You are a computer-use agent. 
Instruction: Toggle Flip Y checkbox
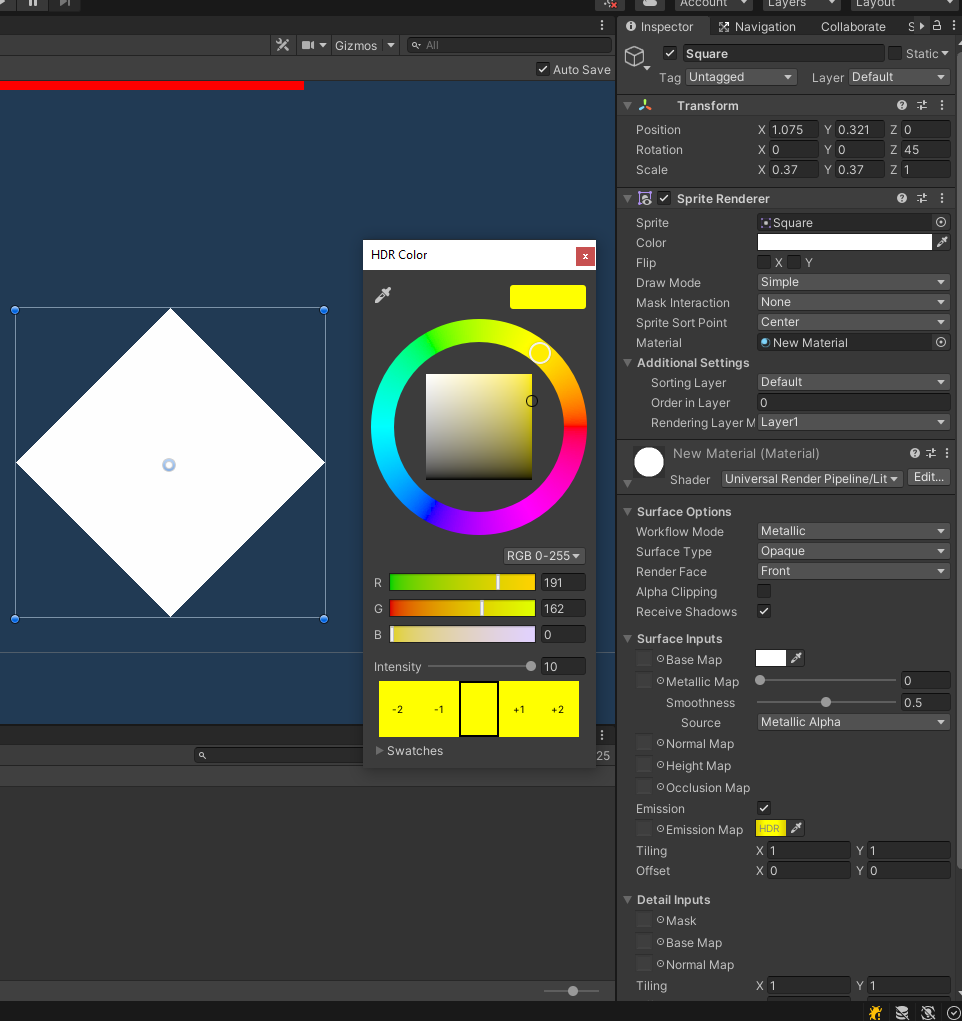794,262
